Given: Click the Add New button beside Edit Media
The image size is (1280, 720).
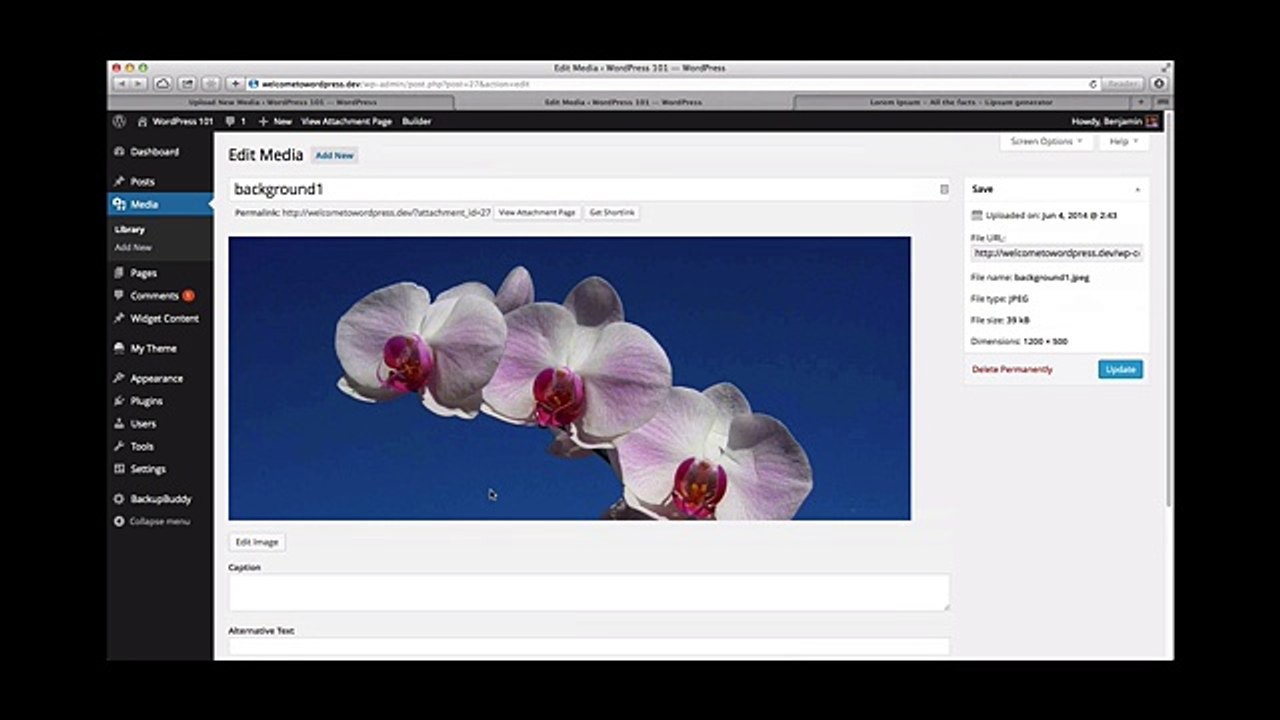Looking at the screenshot, I should coord(334,155).
